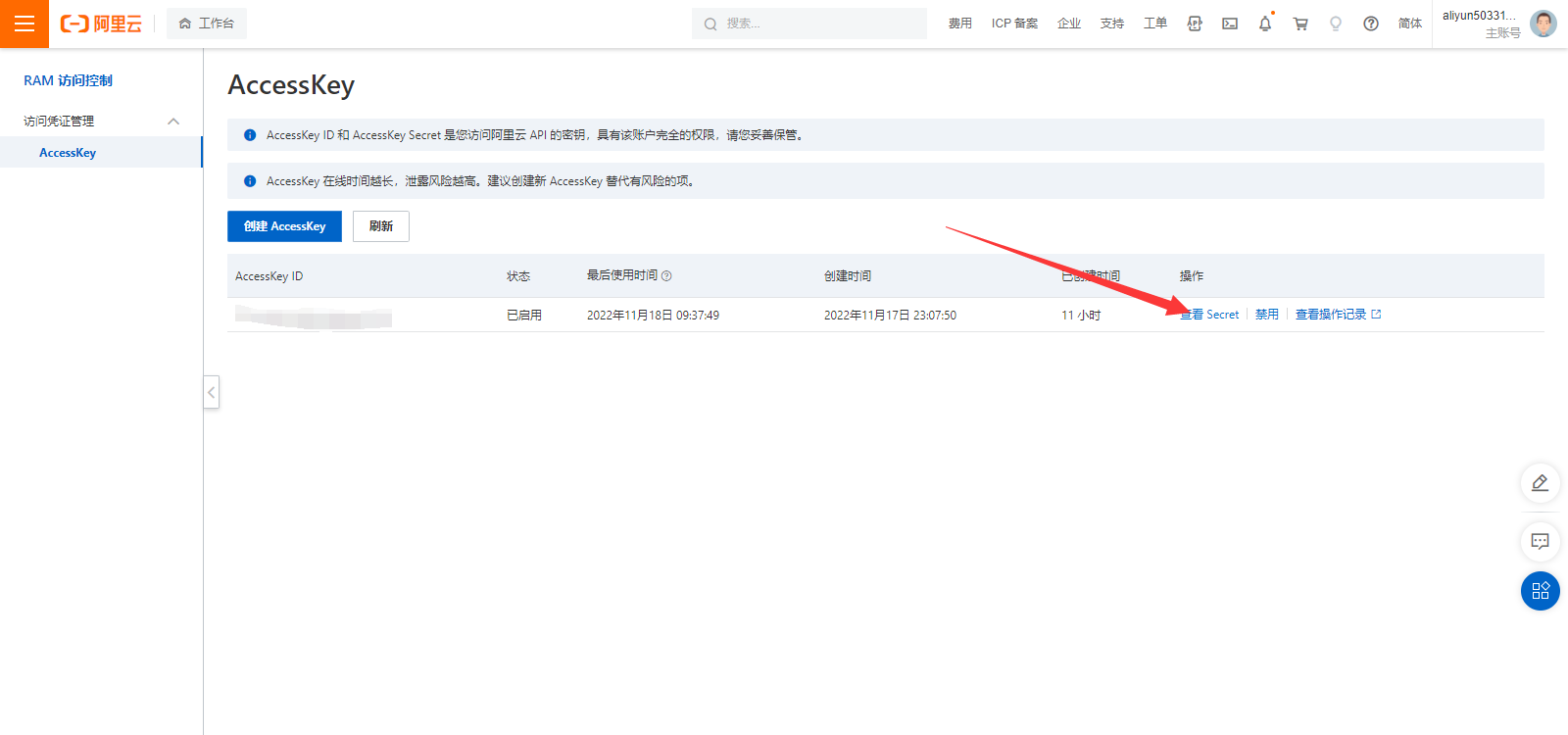Click 禁用 to disable the key

click(x=1267, y=315)
